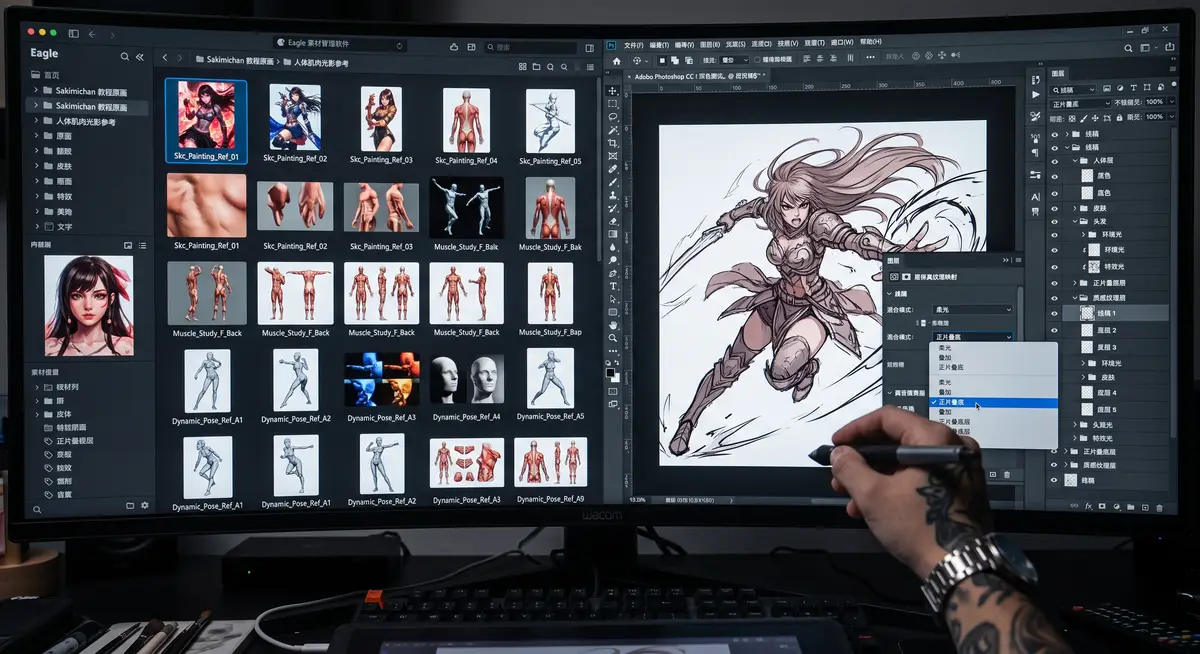
Task: Collapse the Eagle sidebar with double-chevron icon
Action: point(140,57)
